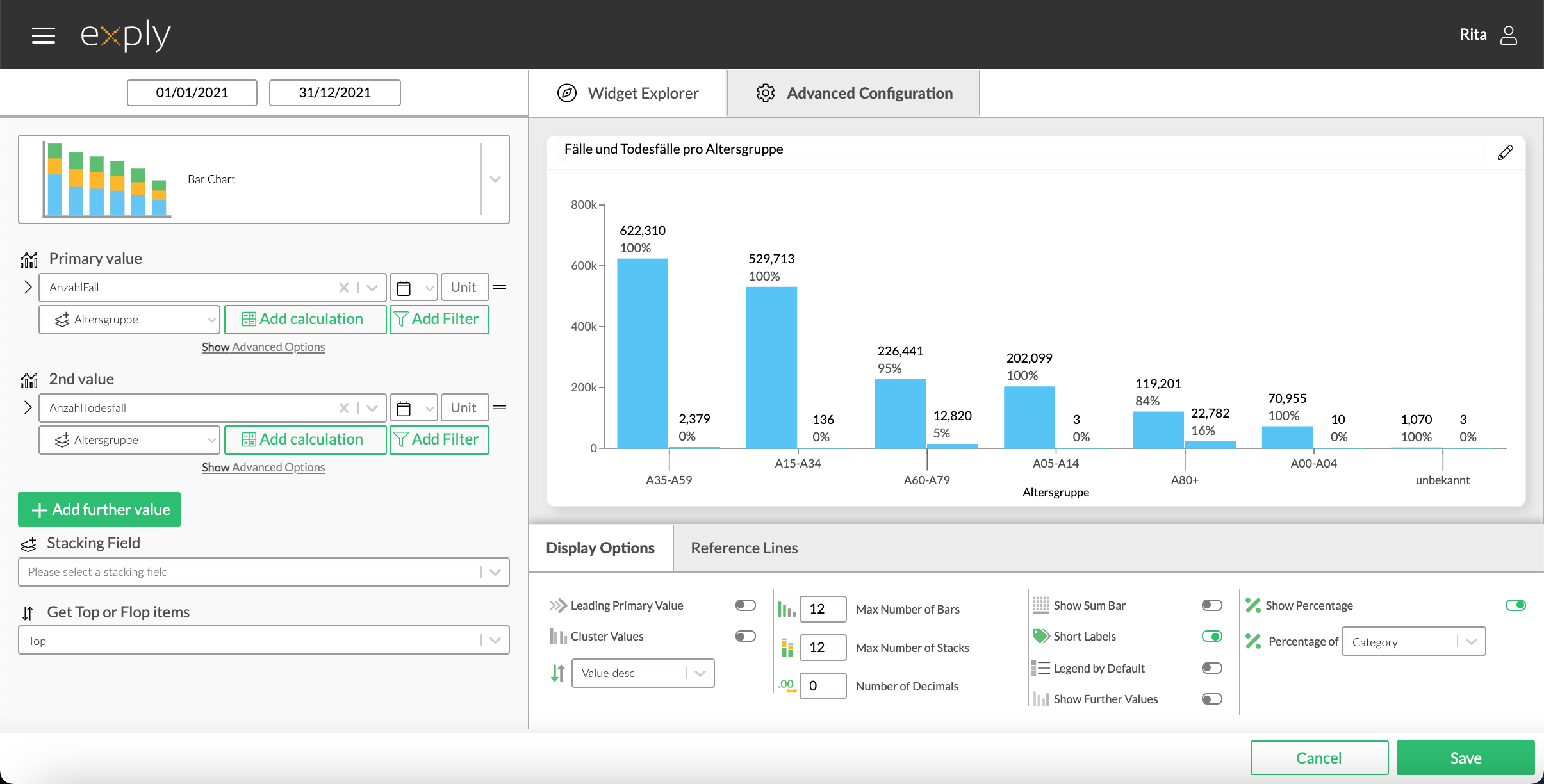Click the pencil edit title icon
The height and width of the screenshot is (784, 1544).
1505,152
